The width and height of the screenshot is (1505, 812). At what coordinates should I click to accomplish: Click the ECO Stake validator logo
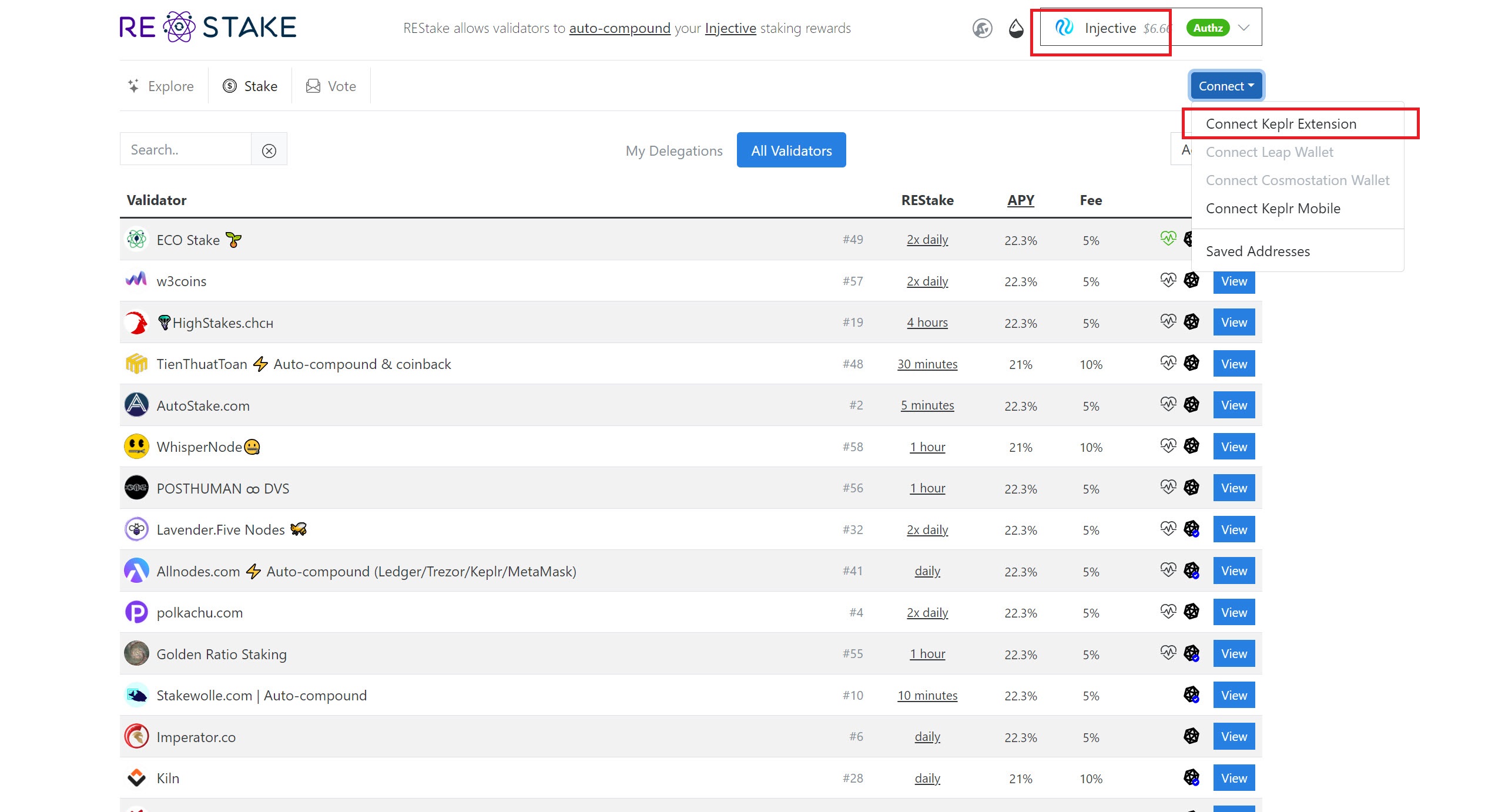coord(137,240)
